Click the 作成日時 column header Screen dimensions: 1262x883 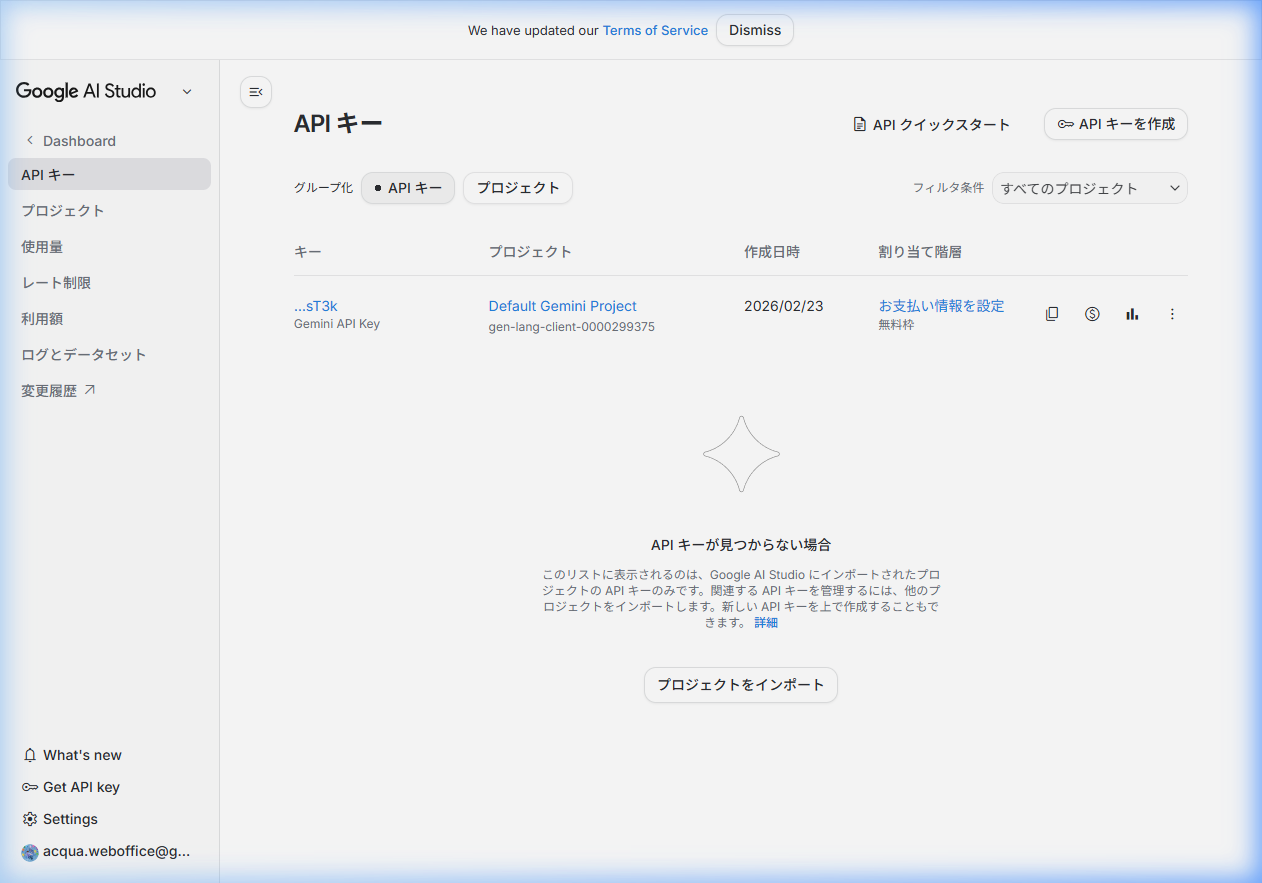coord(772,252)
